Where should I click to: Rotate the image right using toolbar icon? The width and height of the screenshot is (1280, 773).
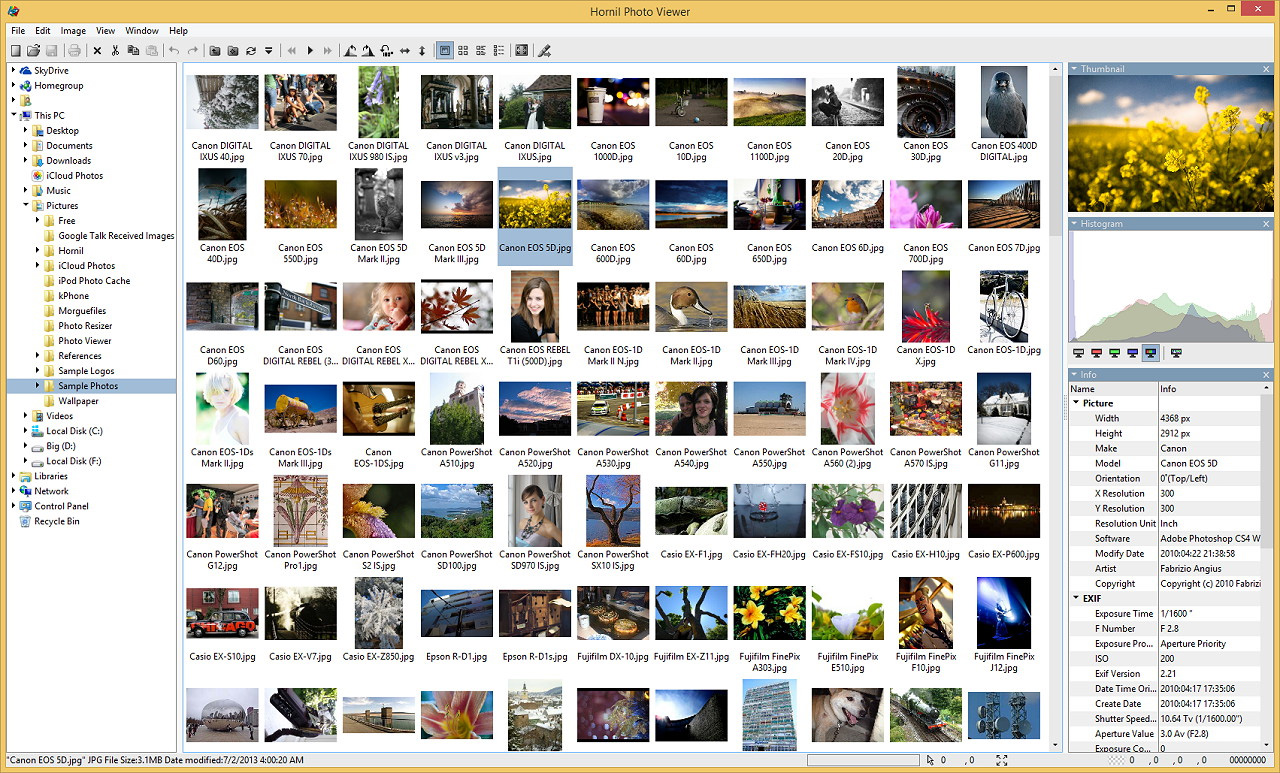click(368, 50)
